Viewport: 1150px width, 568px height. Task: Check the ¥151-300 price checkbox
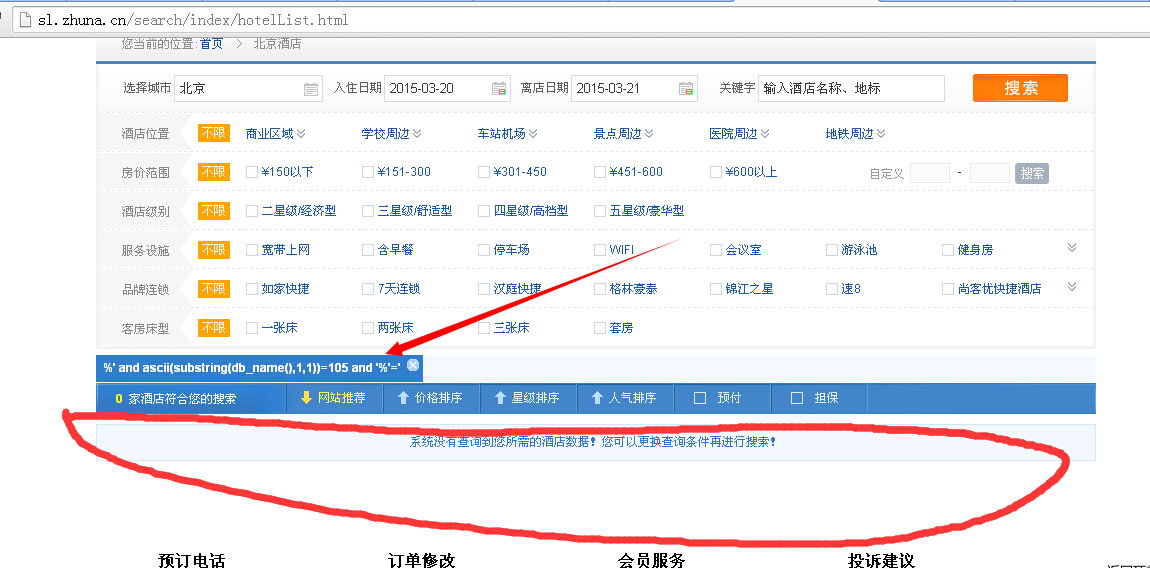tap(367, 172)
